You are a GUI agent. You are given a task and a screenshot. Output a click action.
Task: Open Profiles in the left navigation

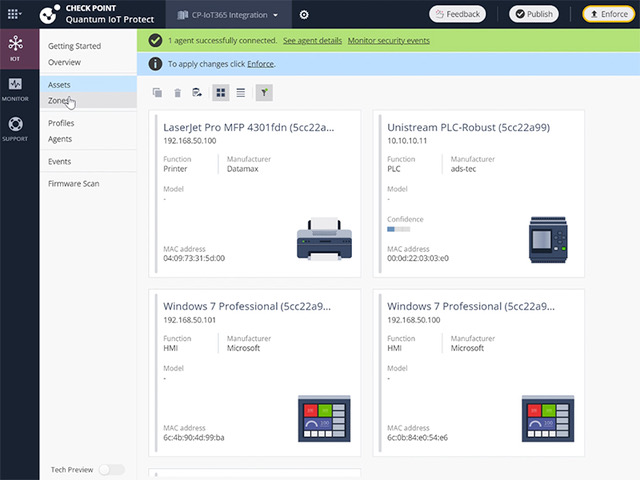(61, 123)
